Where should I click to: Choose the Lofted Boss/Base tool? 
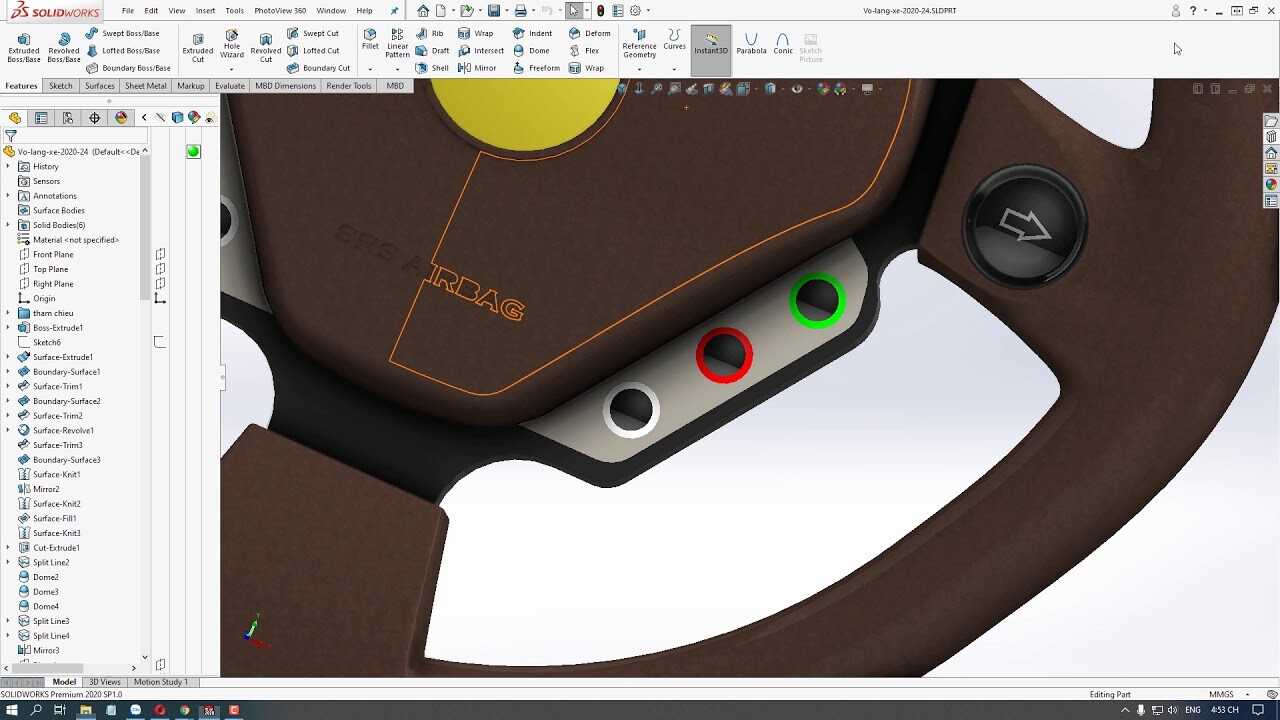pyautogui.click(x=122, y=50)
